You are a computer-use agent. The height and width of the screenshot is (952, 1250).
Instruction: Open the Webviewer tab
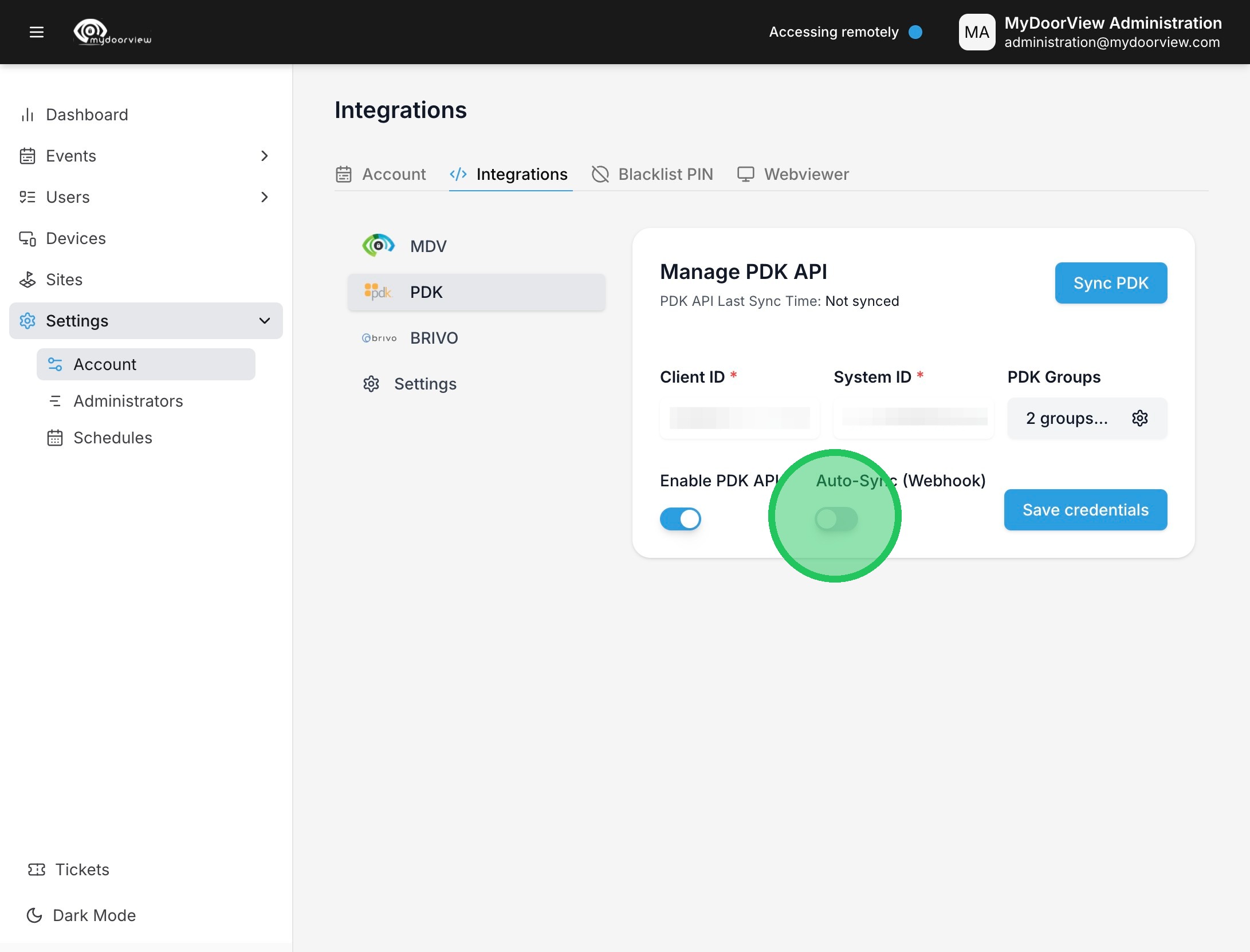click(x=793, y=174)
